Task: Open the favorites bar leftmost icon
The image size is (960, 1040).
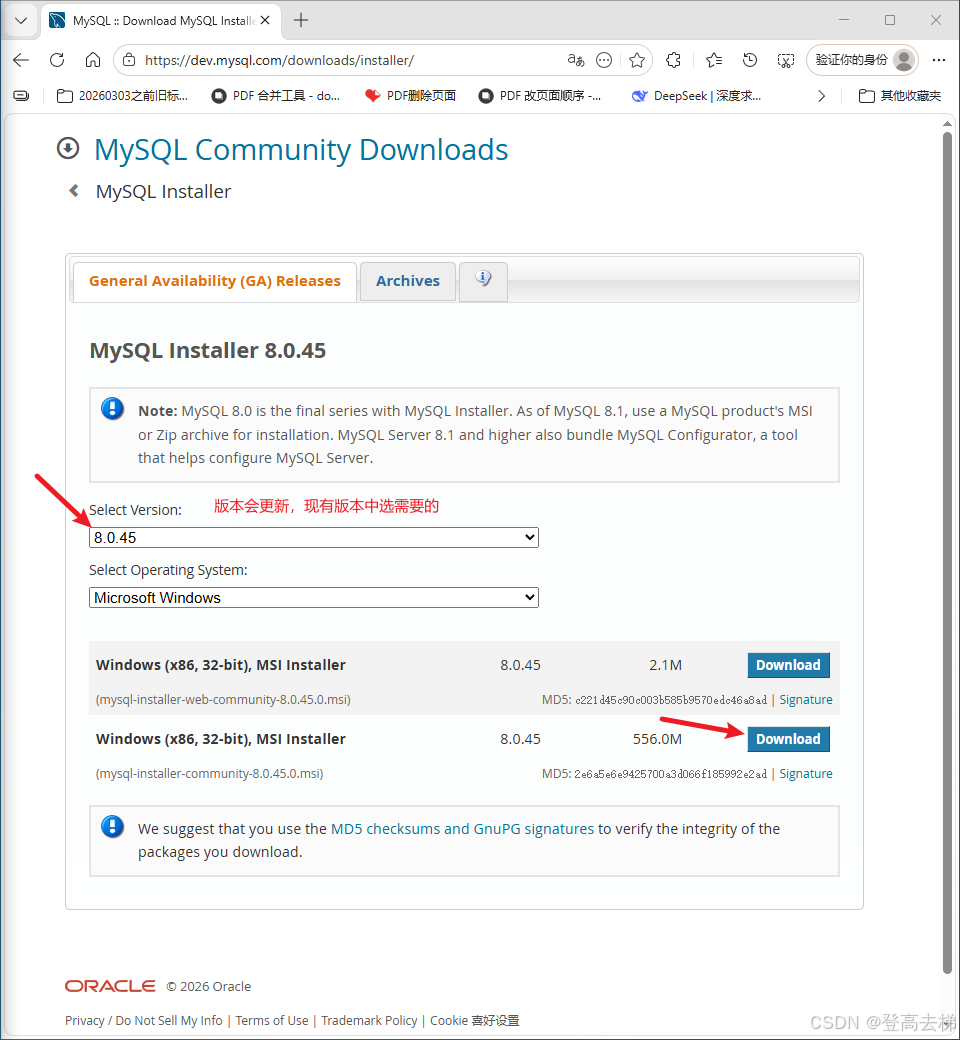Action: [x=21, y=96]
